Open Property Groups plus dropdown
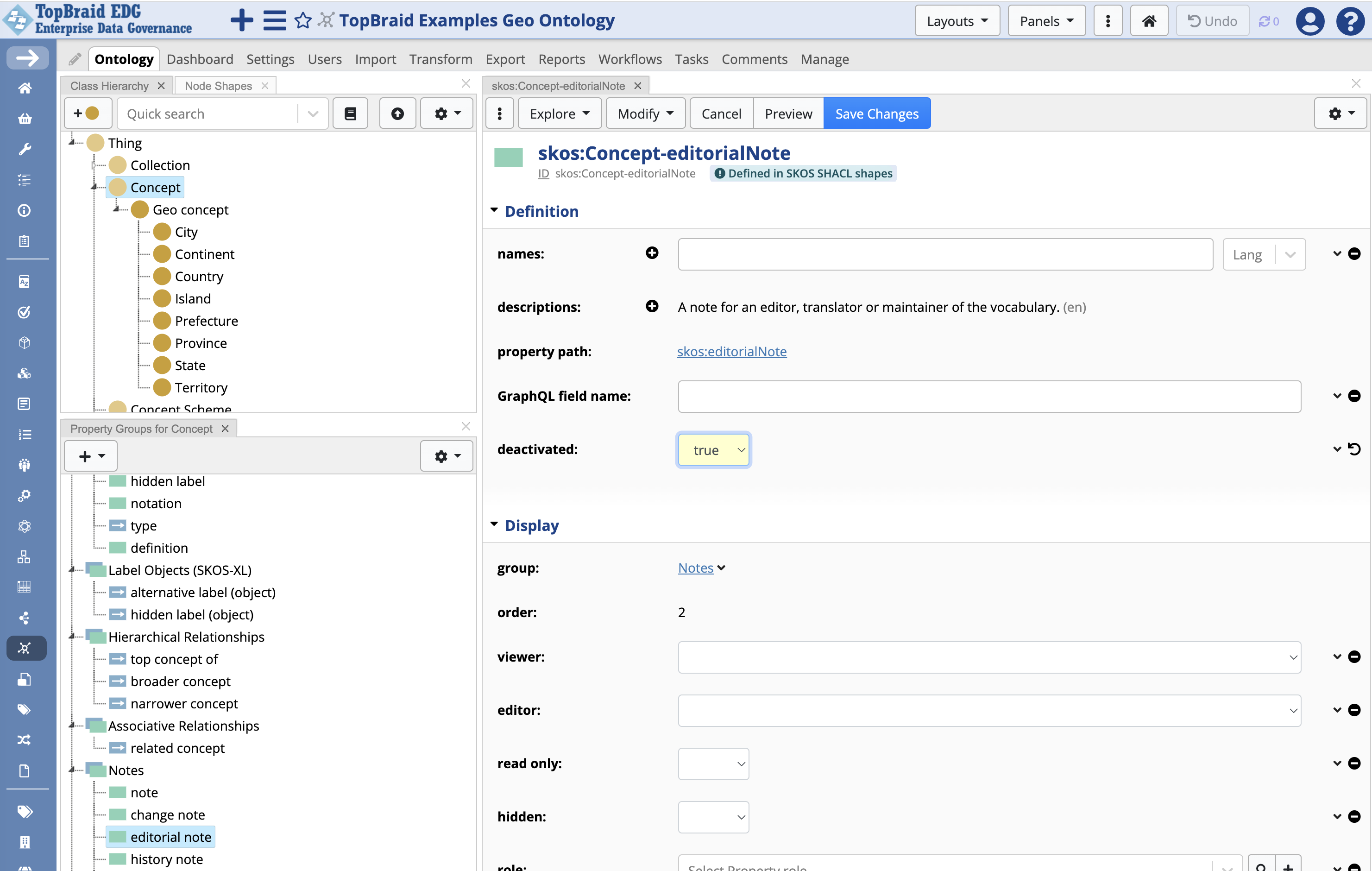 coord(91,456)
